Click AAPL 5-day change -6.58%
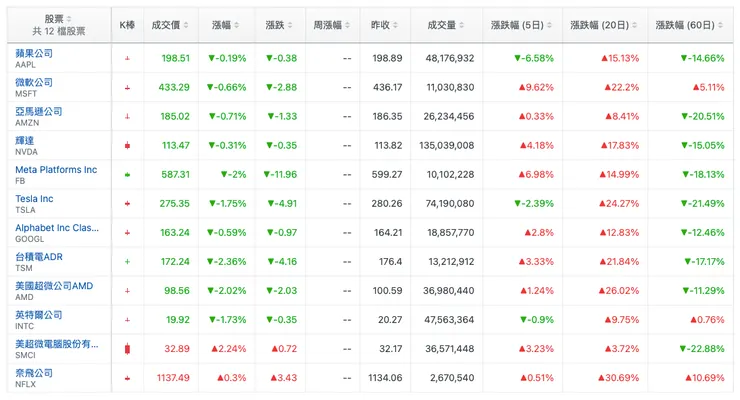 (x=534, y=58)
